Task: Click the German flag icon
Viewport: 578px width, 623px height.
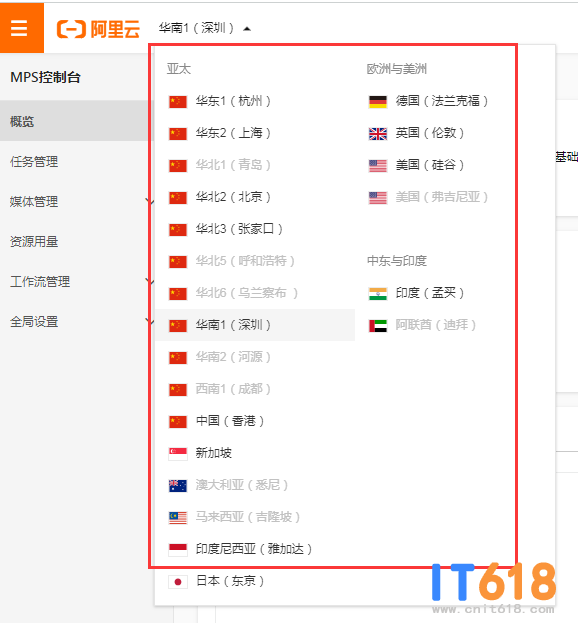Action: 378,102
